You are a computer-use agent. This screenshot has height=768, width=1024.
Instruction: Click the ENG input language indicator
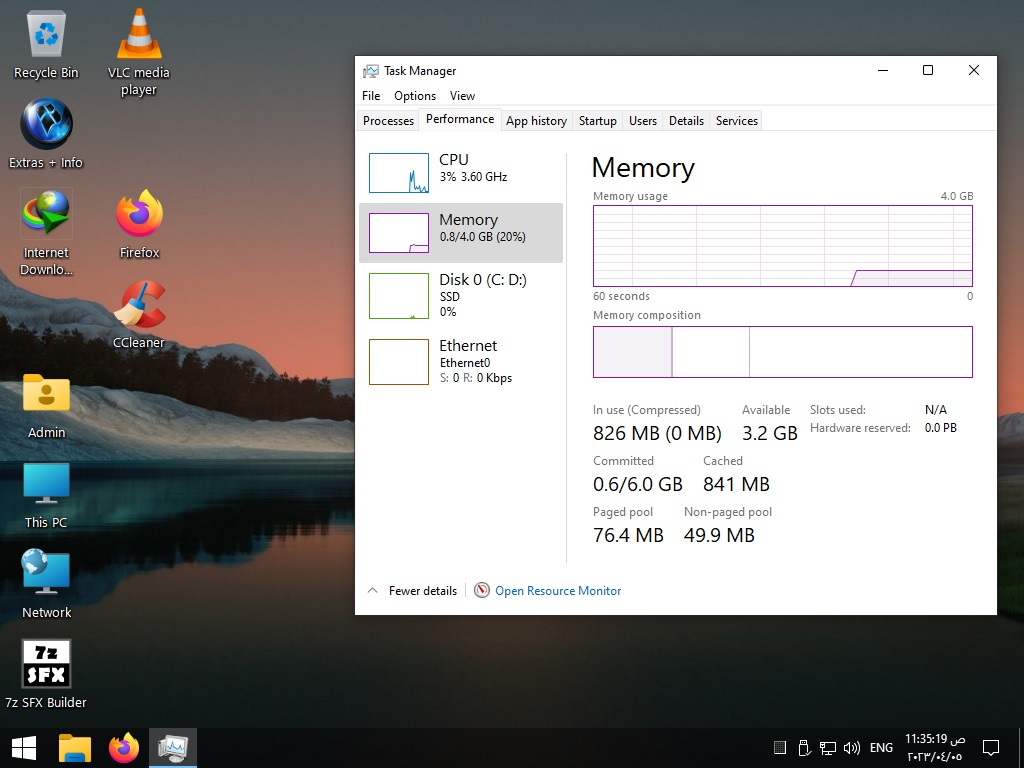(881, 748)
